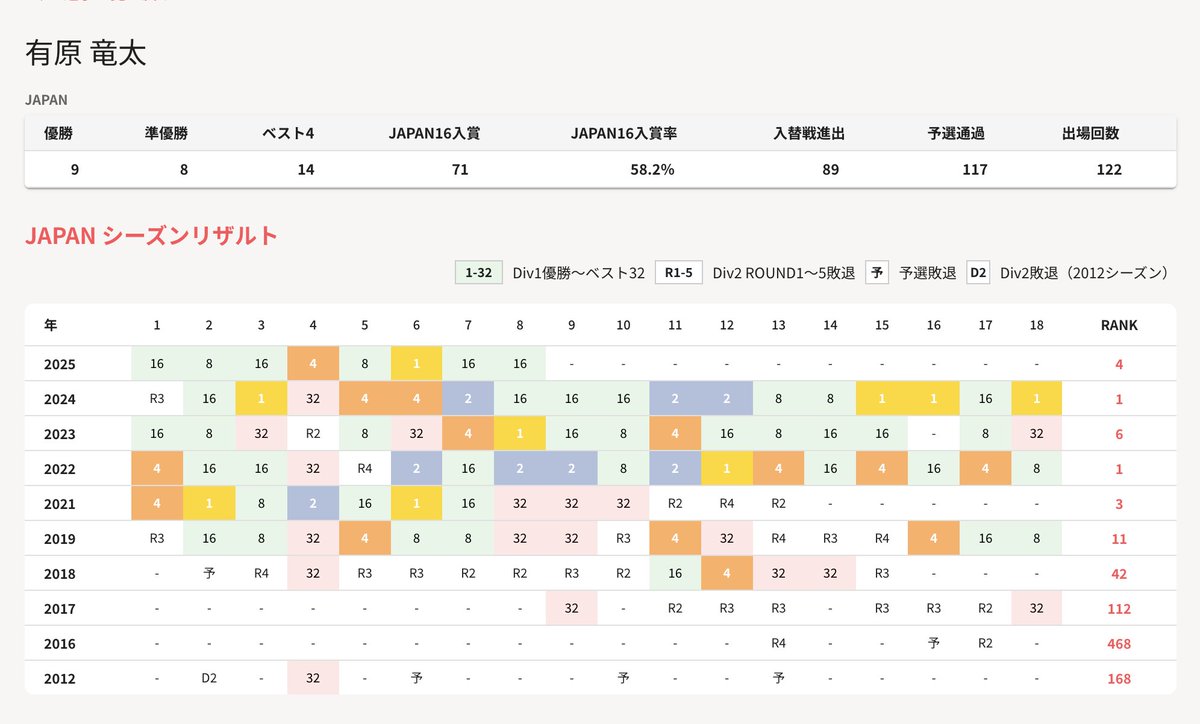Select the 2018 round 2 予 cell
Screen dimensions: 1200x724
pos(209,574)
